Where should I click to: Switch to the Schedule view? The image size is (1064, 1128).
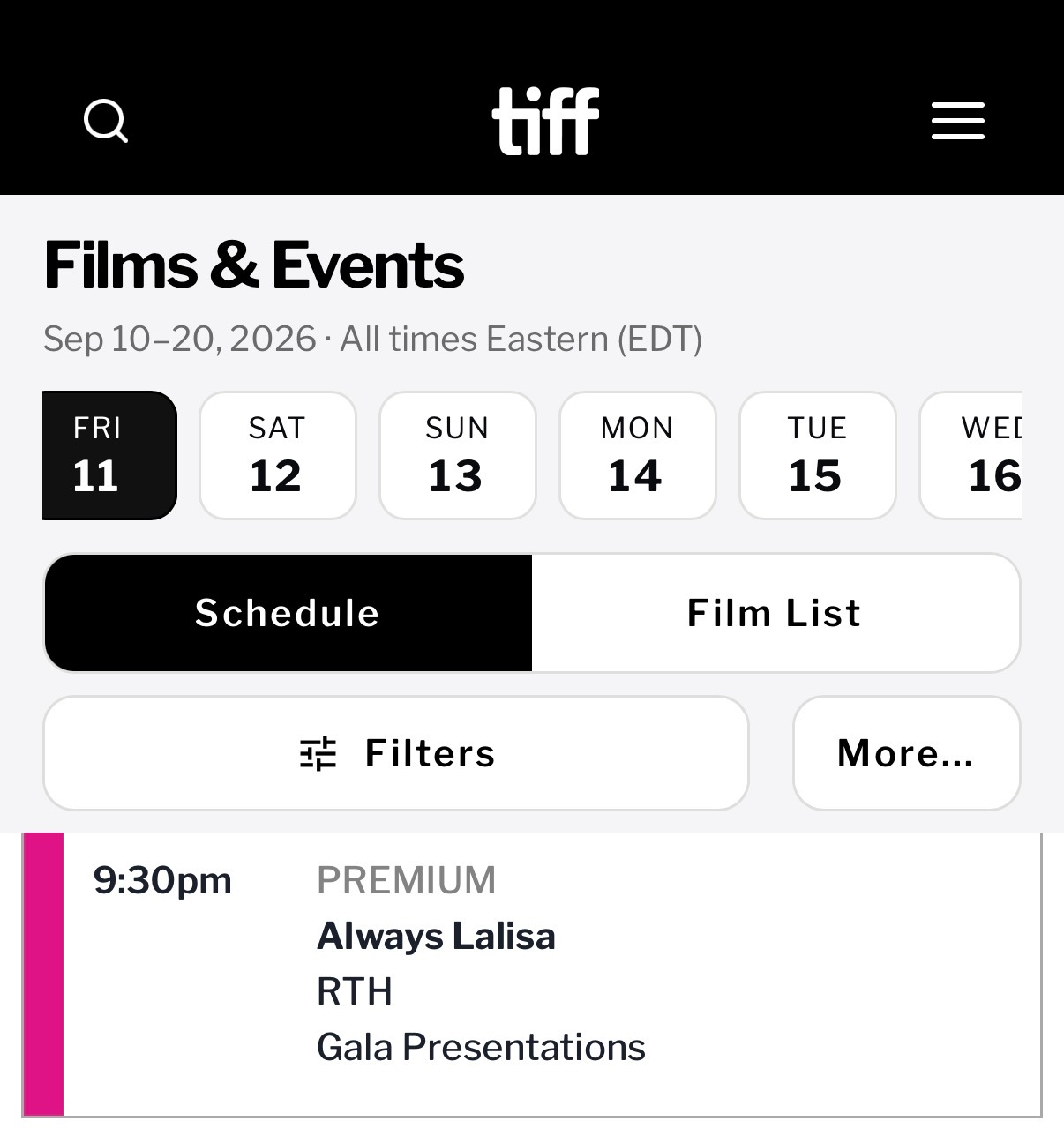[x=288, y=613]
